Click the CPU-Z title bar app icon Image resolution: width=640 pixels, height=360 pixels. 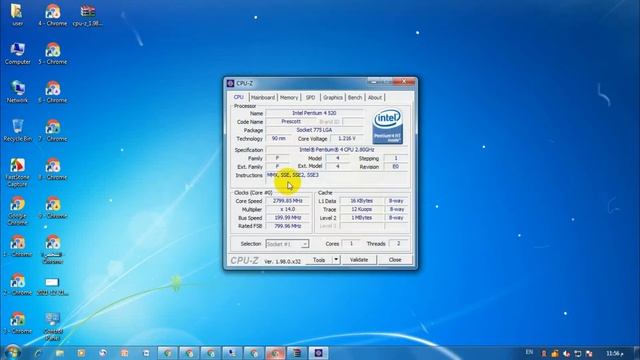pyautogui.click(x=231, y=83)
